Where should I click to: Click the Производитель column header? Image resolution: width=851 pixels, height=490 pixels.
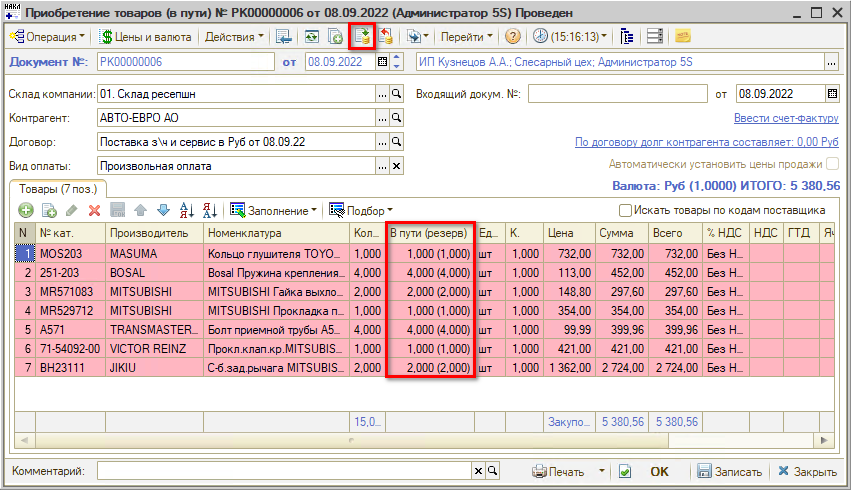tap(154, 233)
